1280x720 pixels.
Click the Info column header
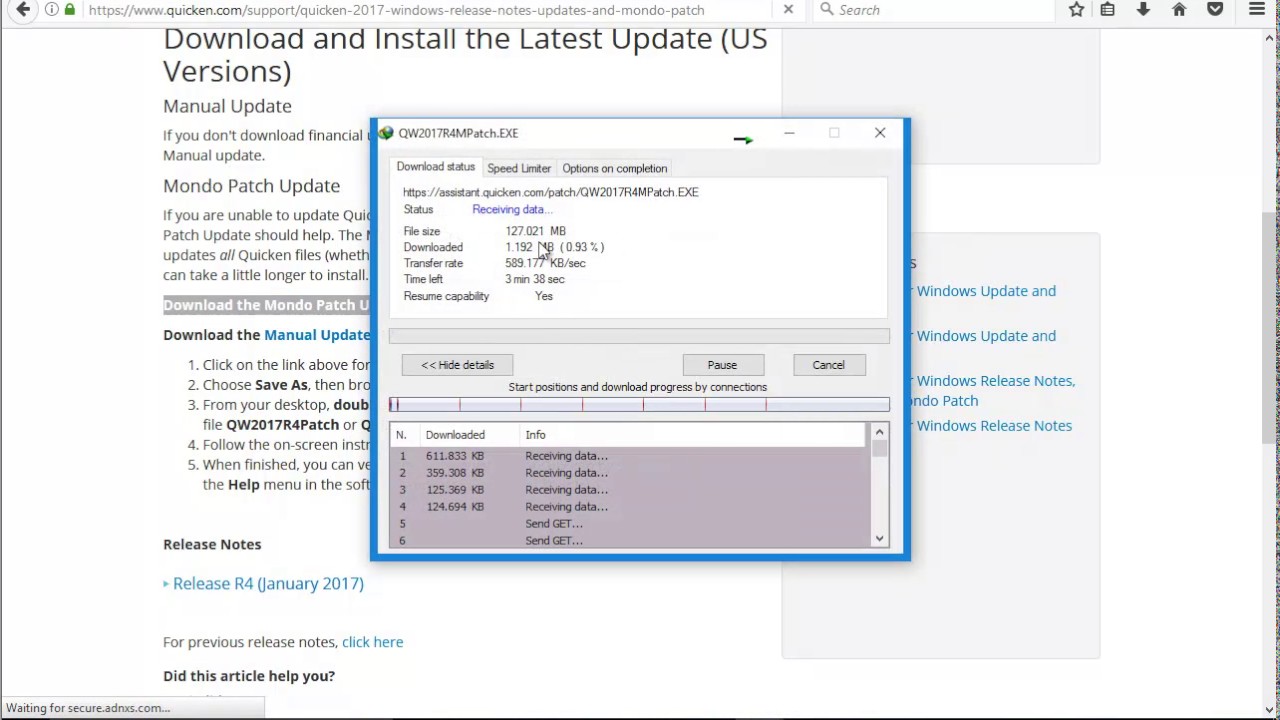tap(694, 435)
